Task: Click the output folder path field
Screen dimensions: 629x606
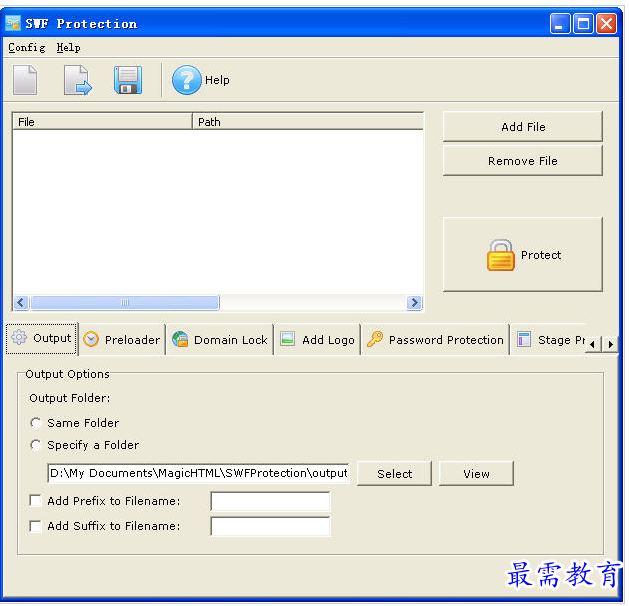Action: point(198,474)
